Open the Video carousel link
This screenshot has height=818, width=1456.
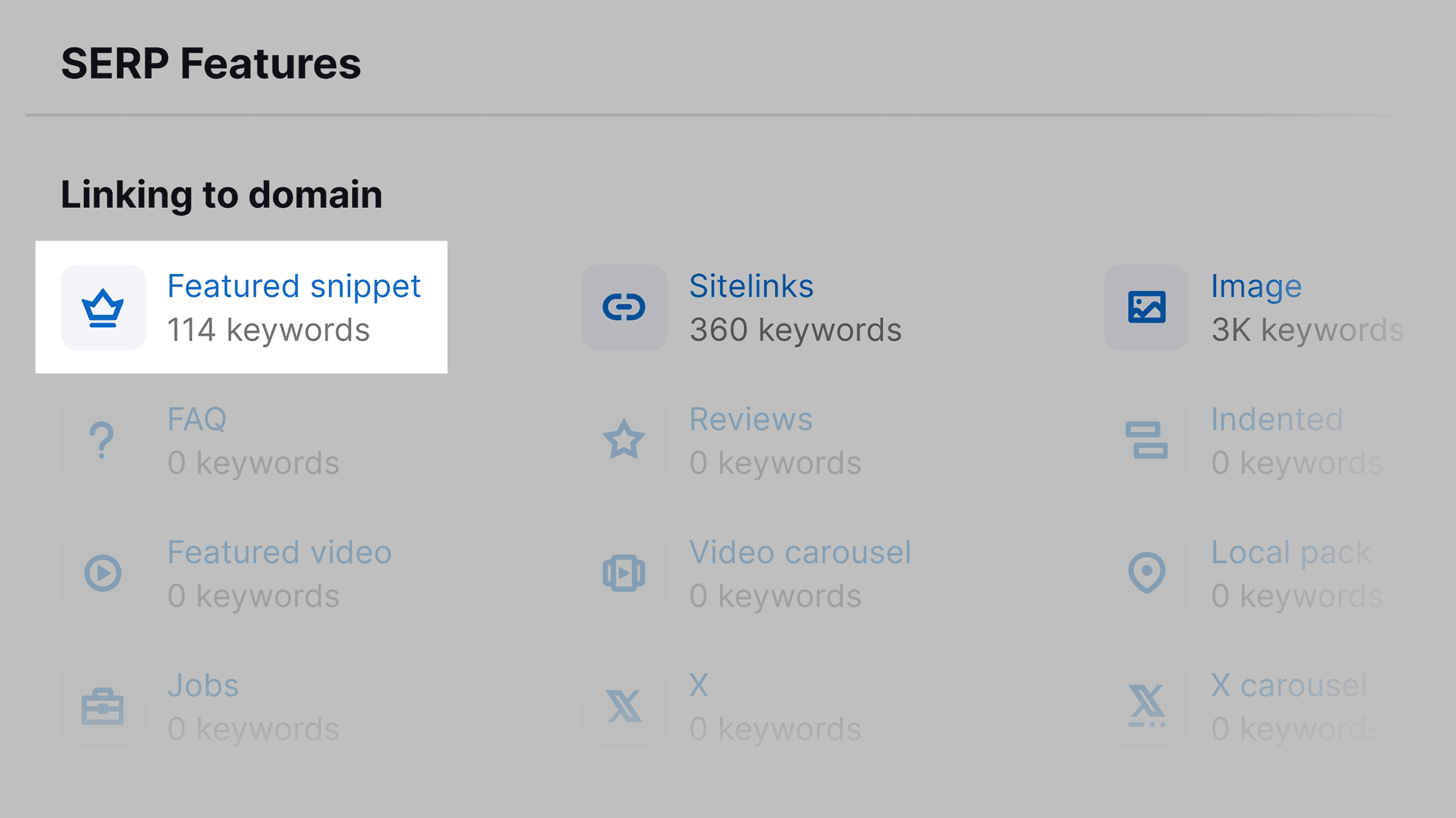pyautogui.click(x=800, y=552)
